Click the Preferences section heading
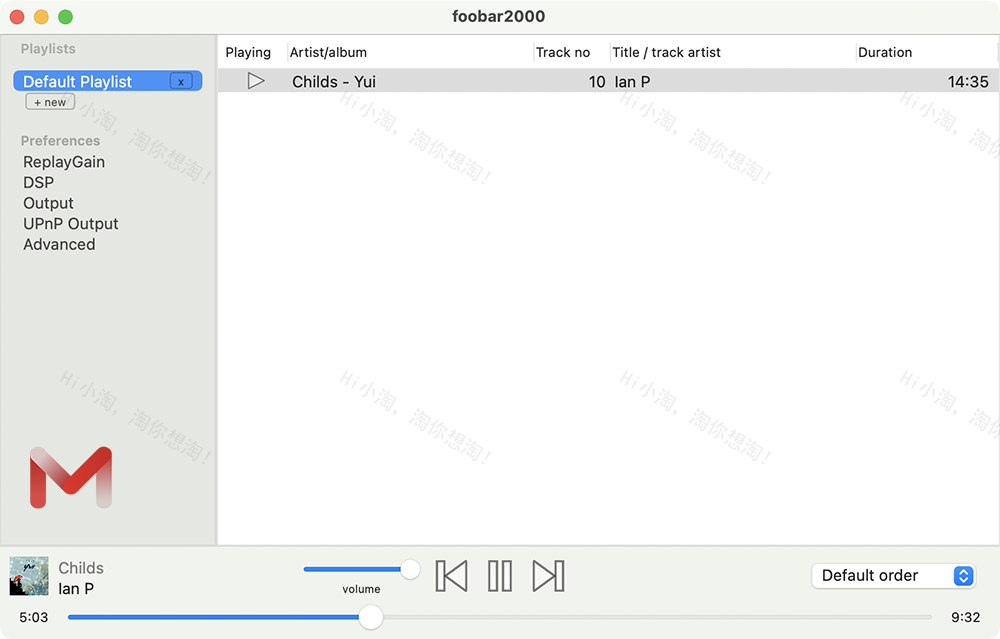 [61, 140]
